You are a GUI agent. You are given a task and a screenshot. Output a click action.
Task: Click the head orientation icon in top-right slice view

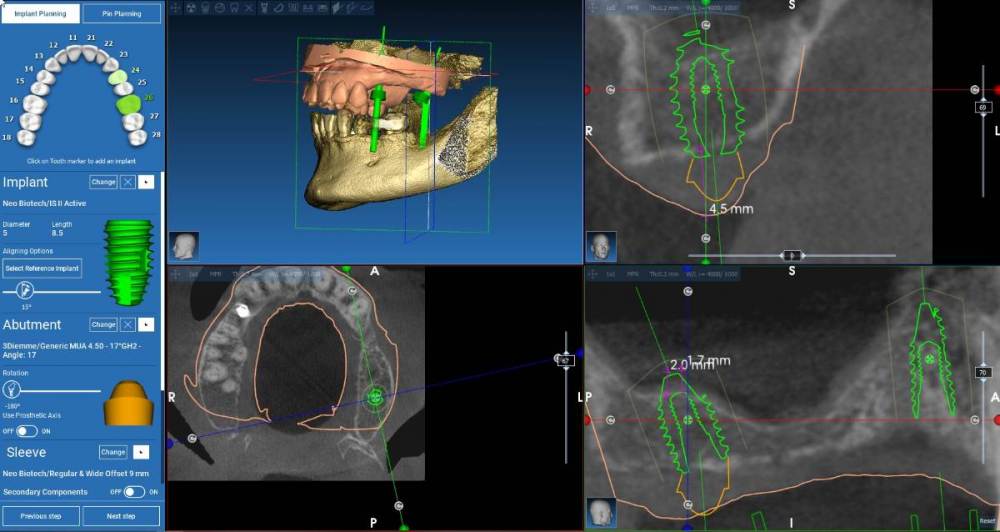point(600,245)
